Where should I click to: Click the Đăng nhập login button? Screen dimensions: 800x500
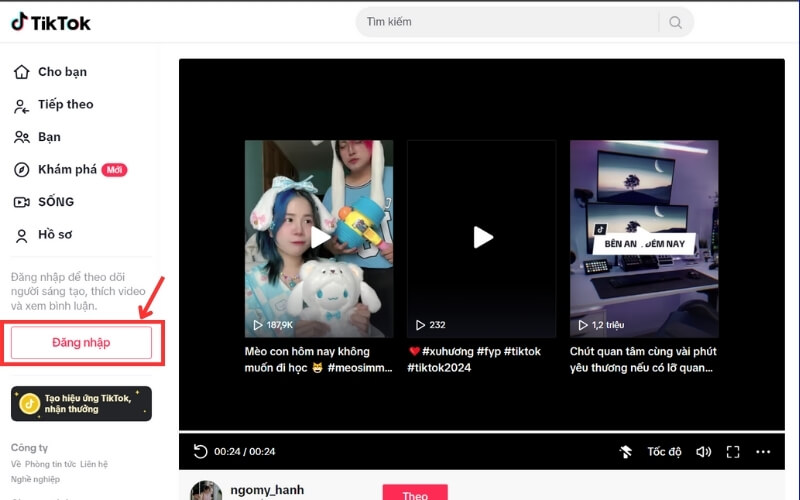(x=81, y=342)
